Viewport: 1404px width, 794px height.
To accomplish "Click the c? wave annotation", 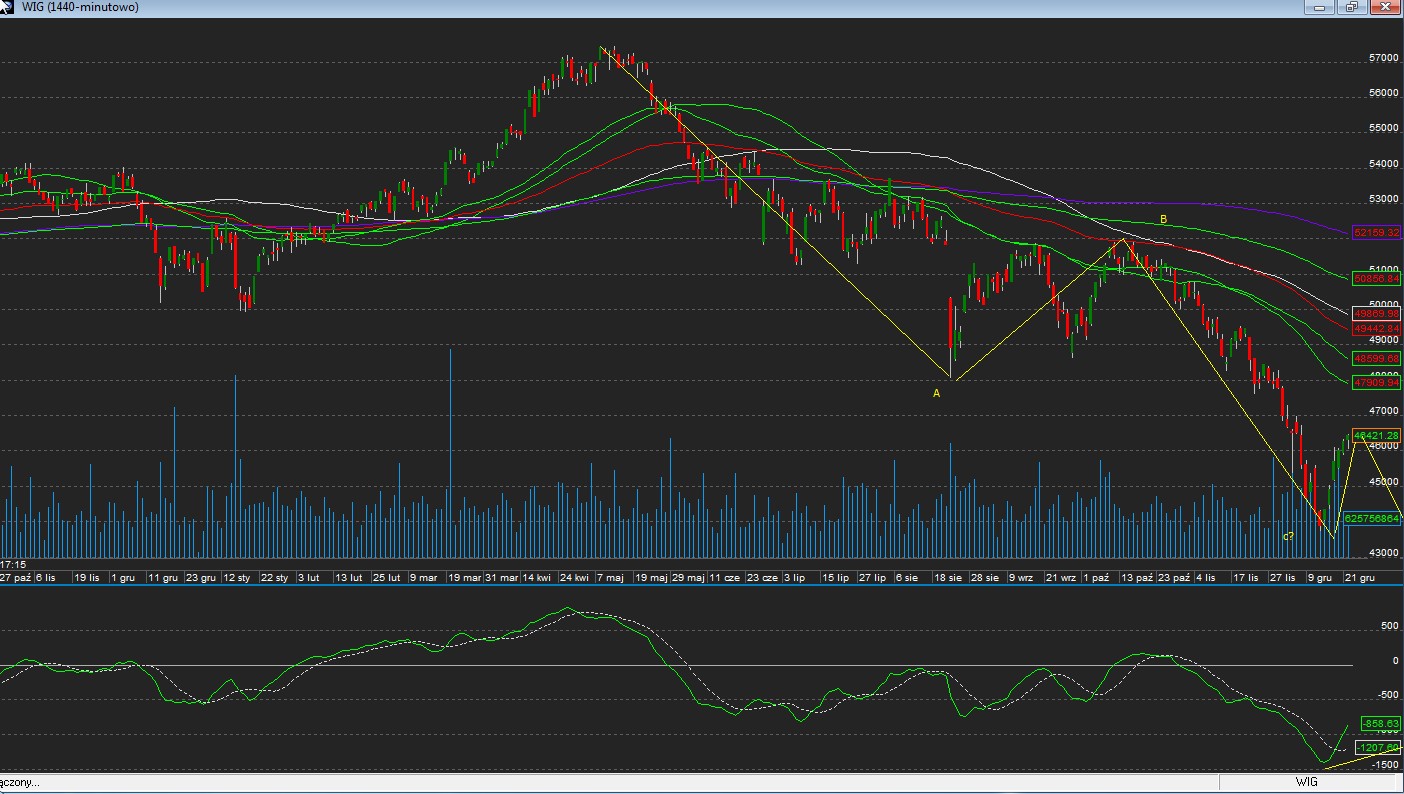I will pyautogui.click(x=1289, y=536).
